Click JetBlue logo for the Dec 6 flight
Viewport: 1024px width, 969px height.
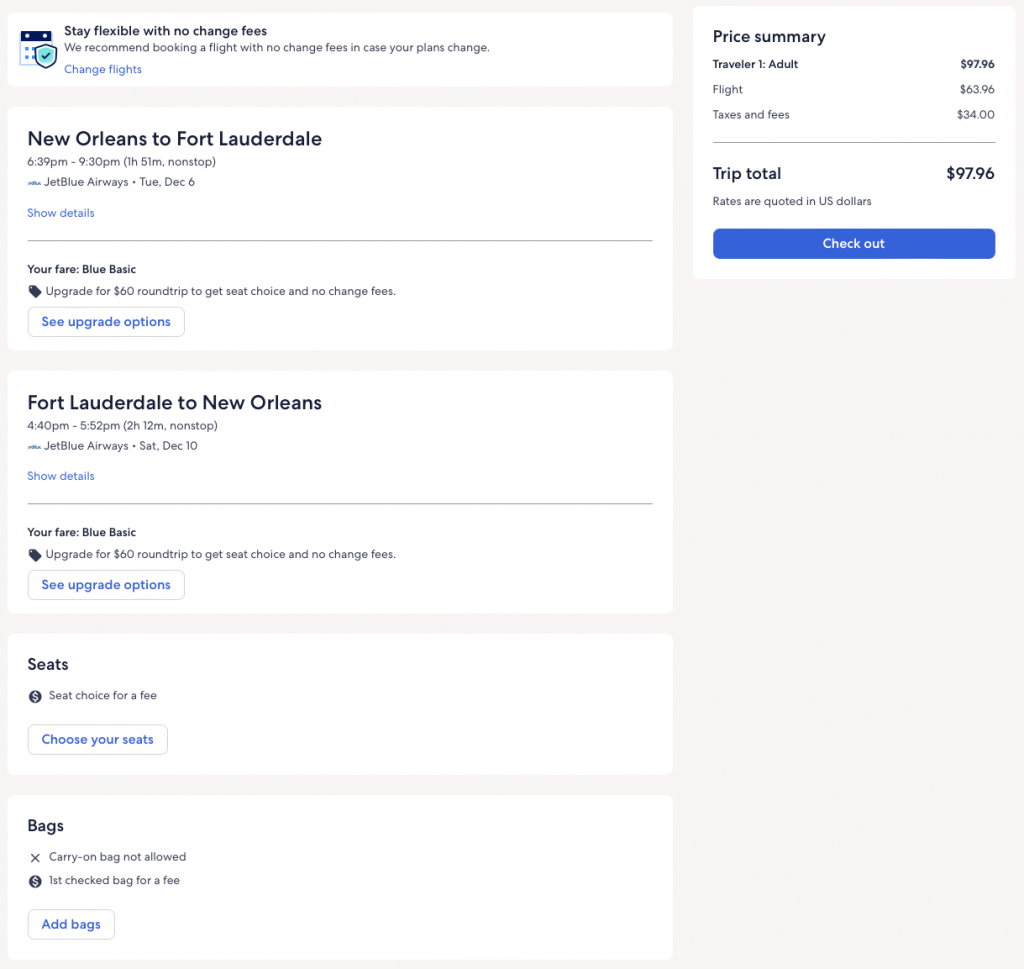[34, 183]
